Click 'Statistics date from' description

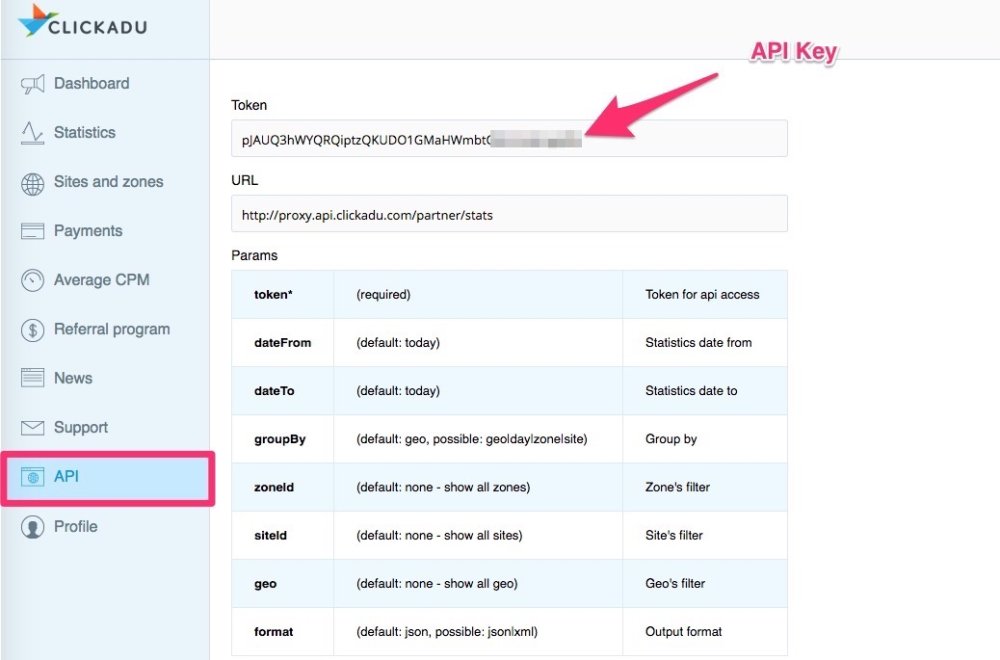[x=698, y=343]
